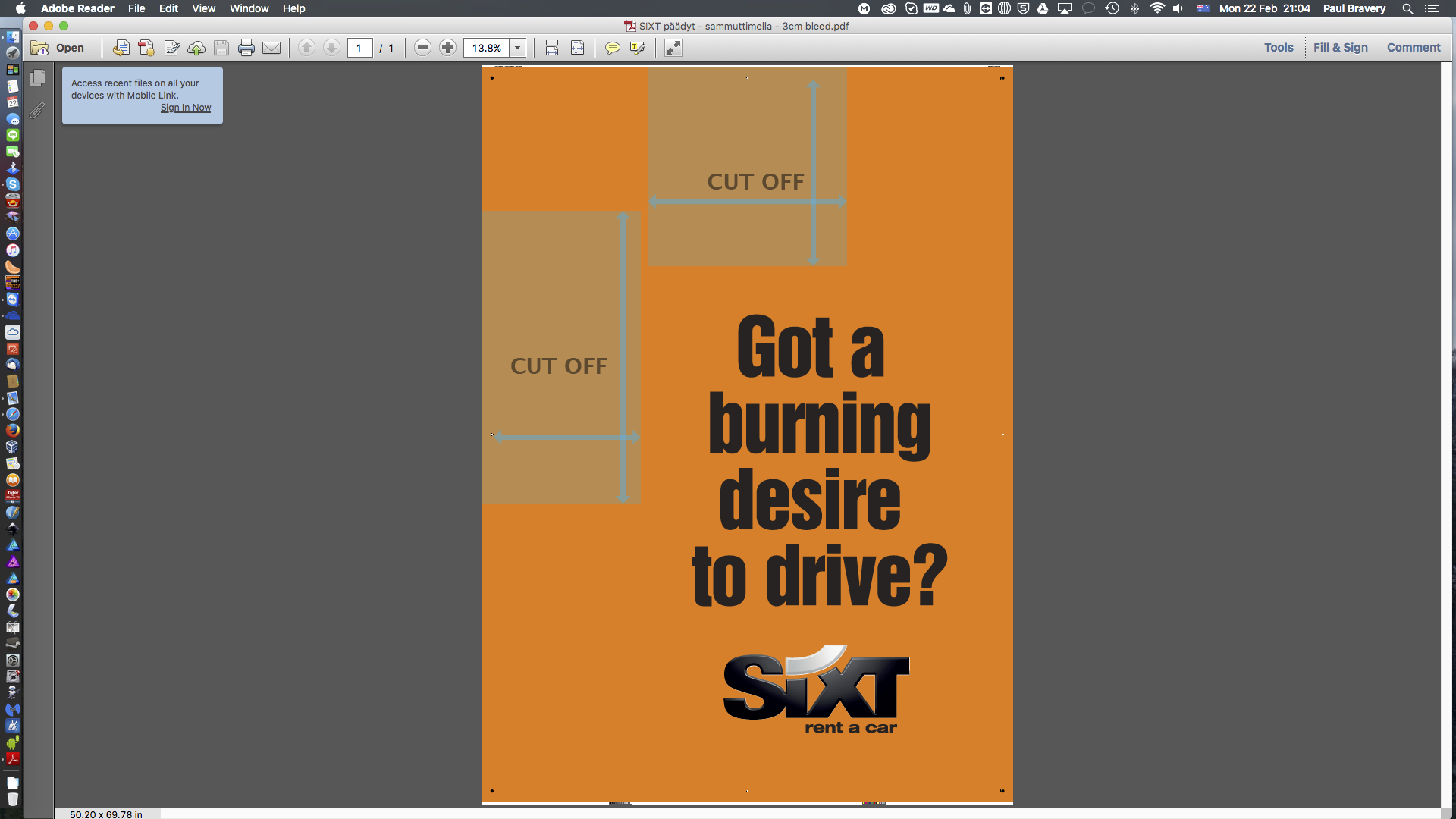This screenshot has width=1456, height=819.
Task: Go to next page with down arrow
Action: 331,48
